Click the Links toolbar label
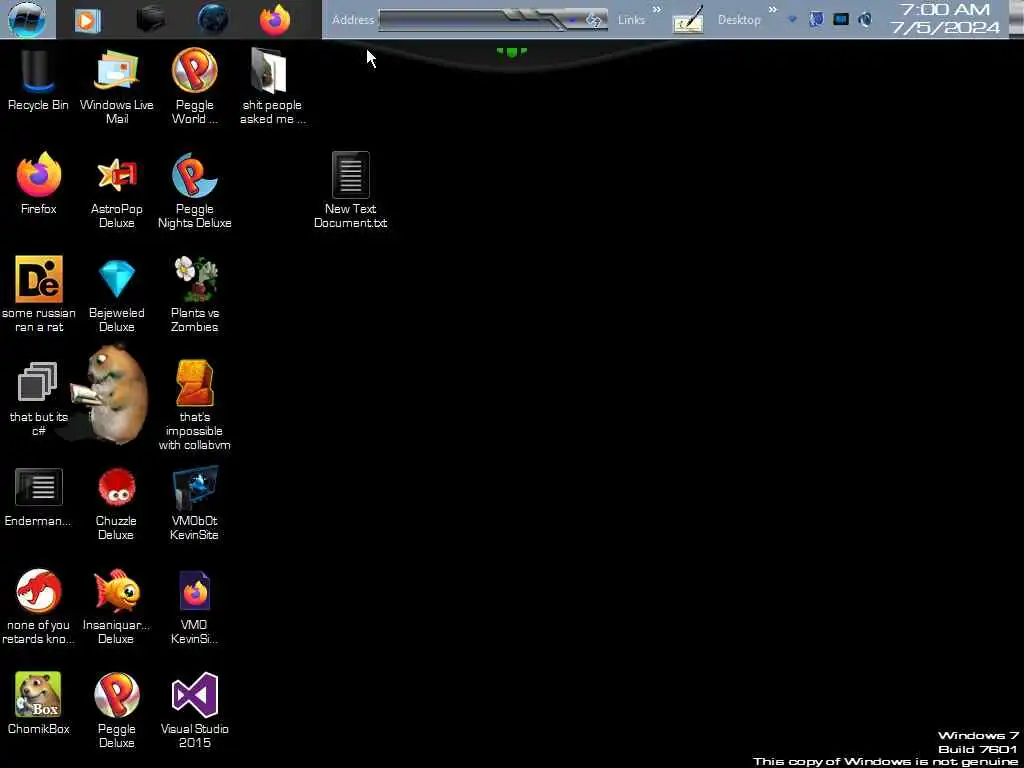Image resolution: width=1024 pixels, height=768 pixels. tap(631, 20)
